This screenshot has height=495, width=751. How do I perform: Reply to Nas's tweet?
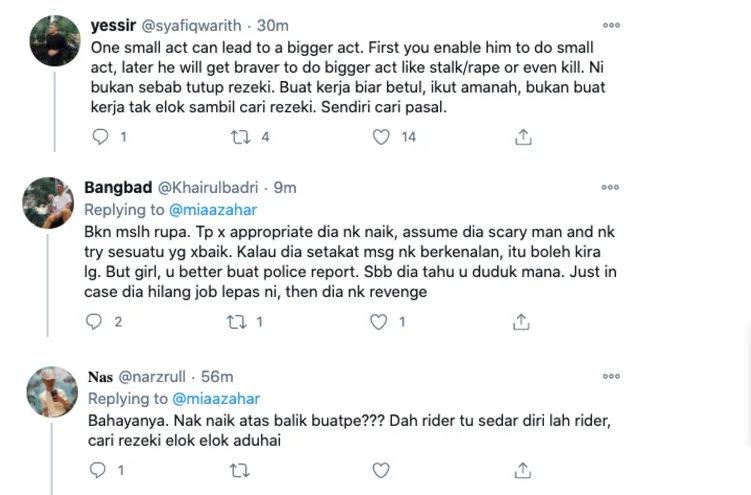[x=98, y=470]
